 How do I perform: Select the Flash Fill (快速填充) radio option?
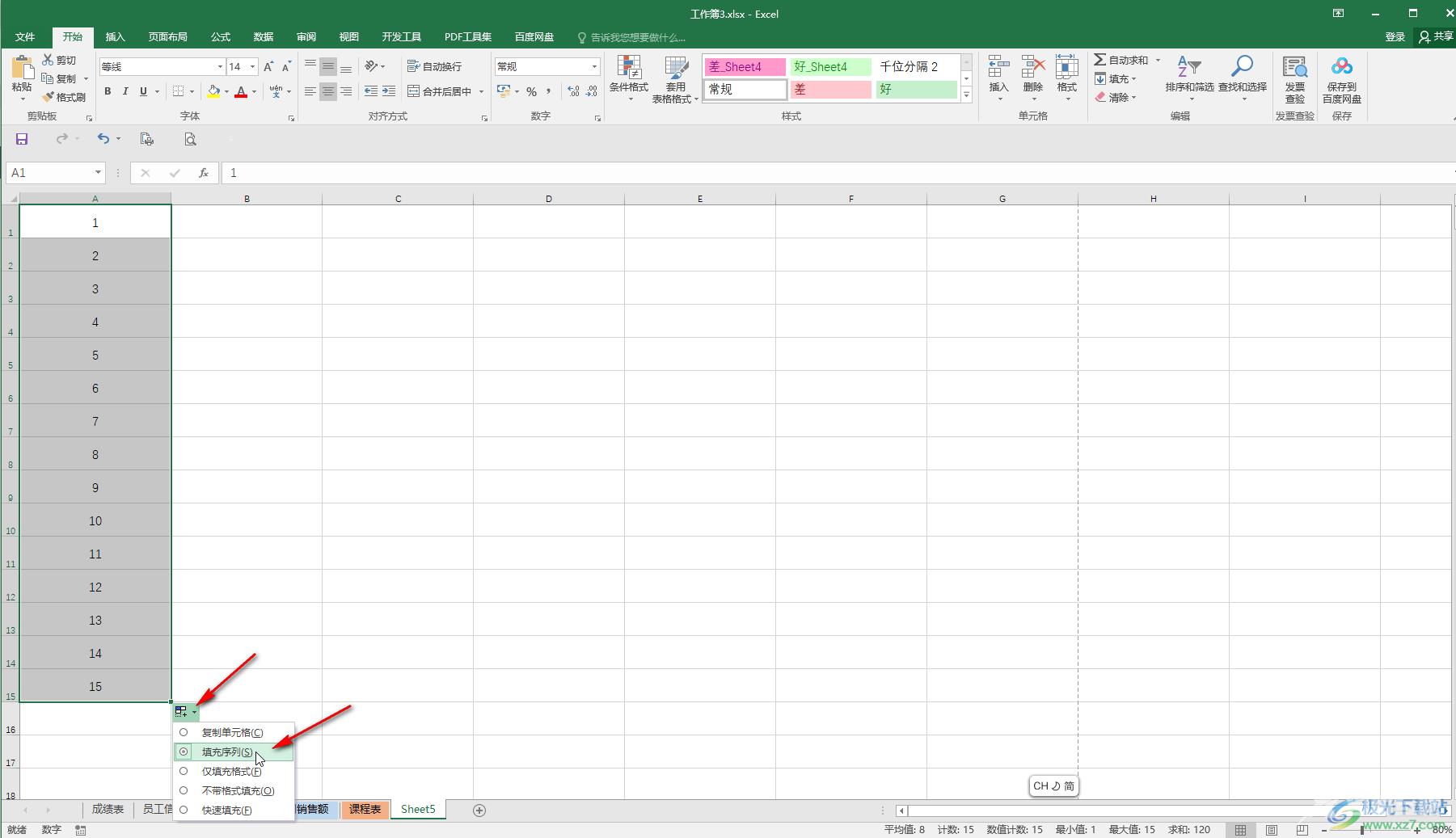click(184, 810)
